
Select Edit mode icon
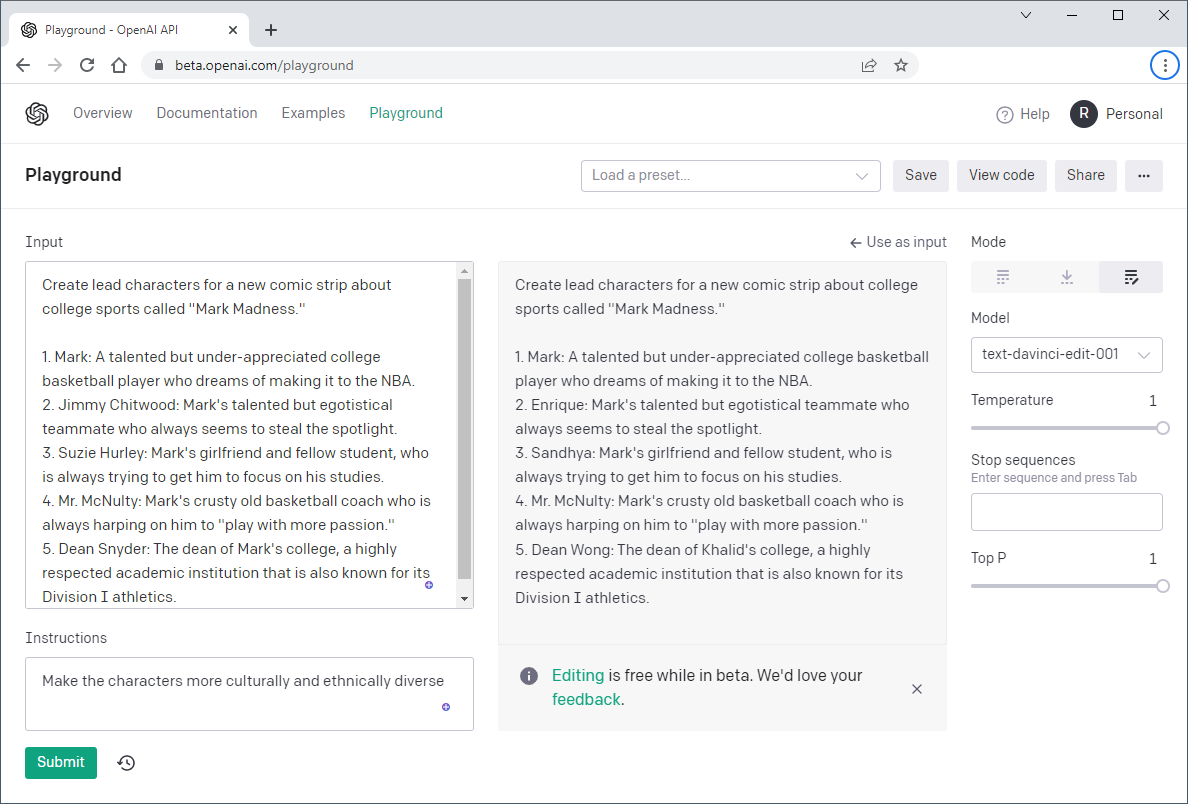click(x=1130, y=277)
